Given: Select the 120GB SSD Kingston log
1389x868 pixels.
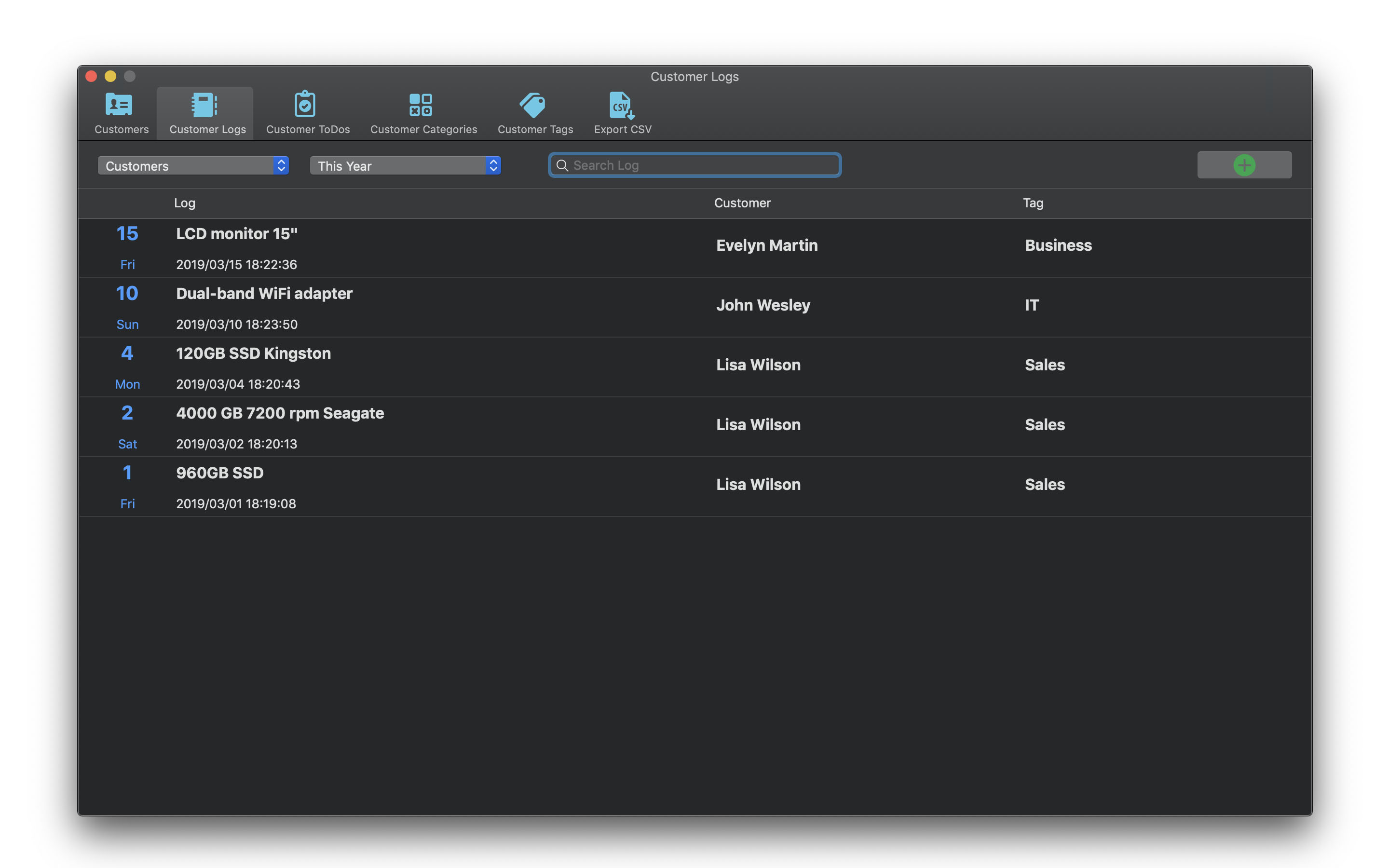Looking at the screenshot, I should click(x=694, y=367).
